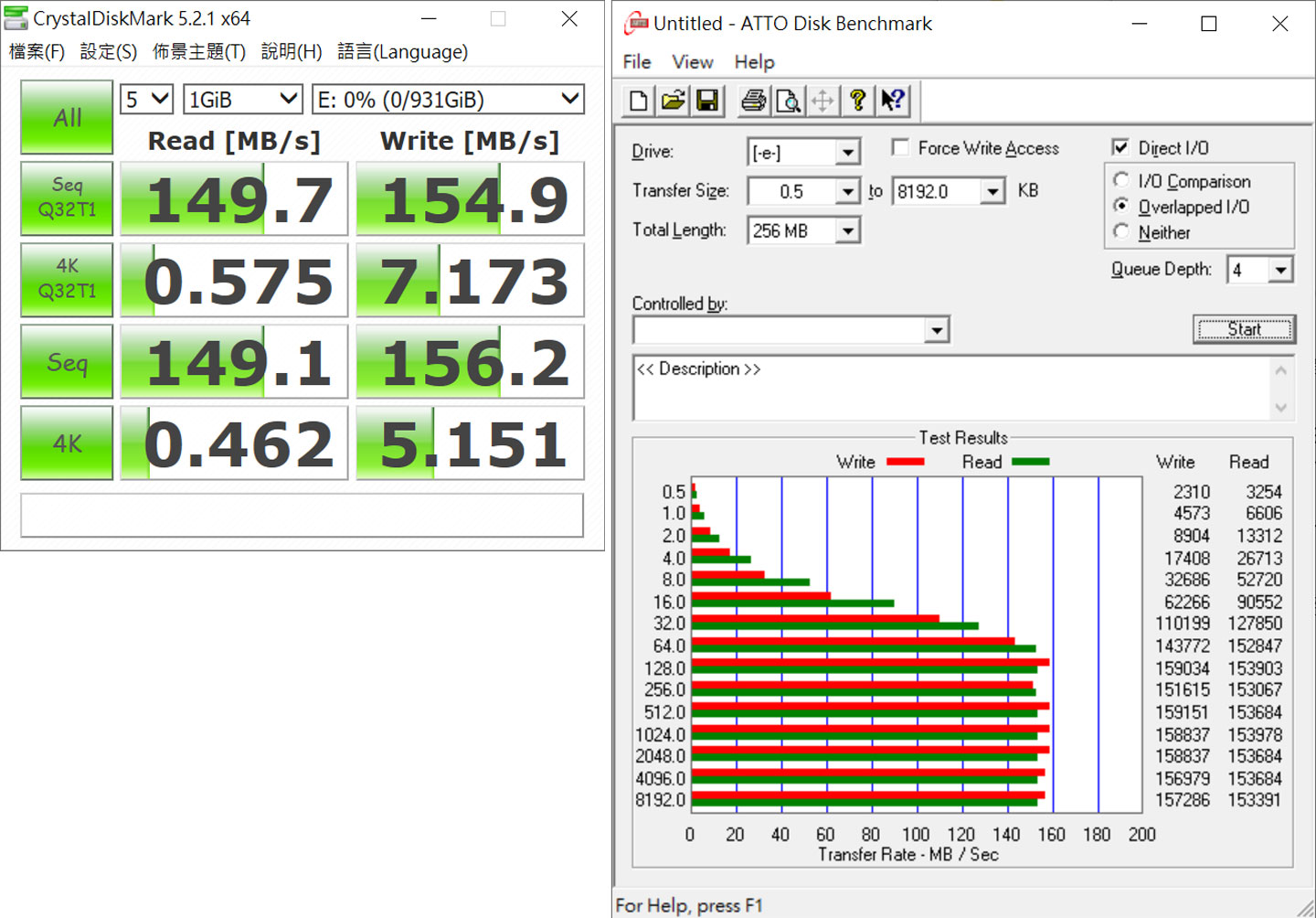Open CrystalDiskMark drive E: selection dropdown

pos(448,99)
